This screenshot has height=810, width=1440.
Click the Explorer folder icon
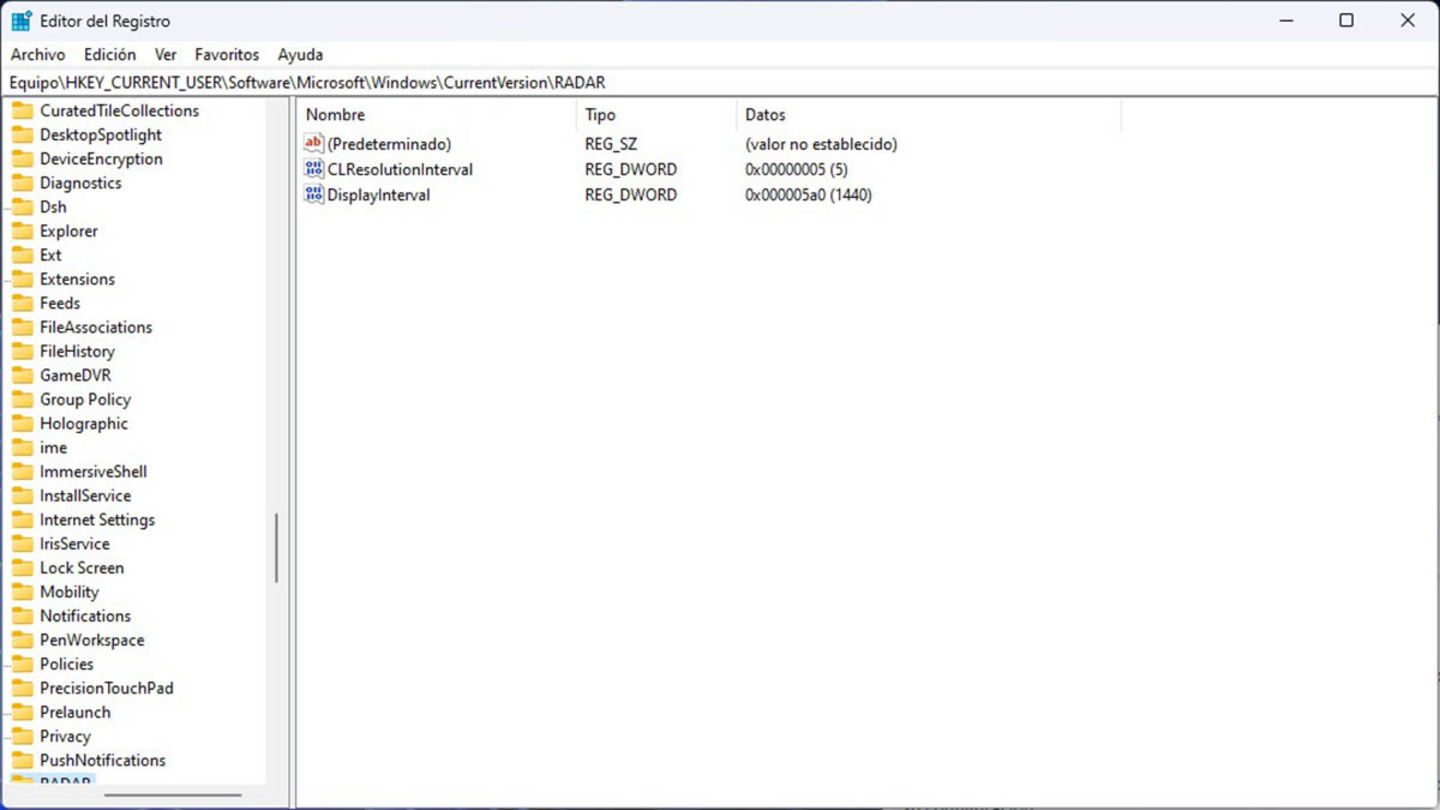pyautogui.click(x=23, y=231)
